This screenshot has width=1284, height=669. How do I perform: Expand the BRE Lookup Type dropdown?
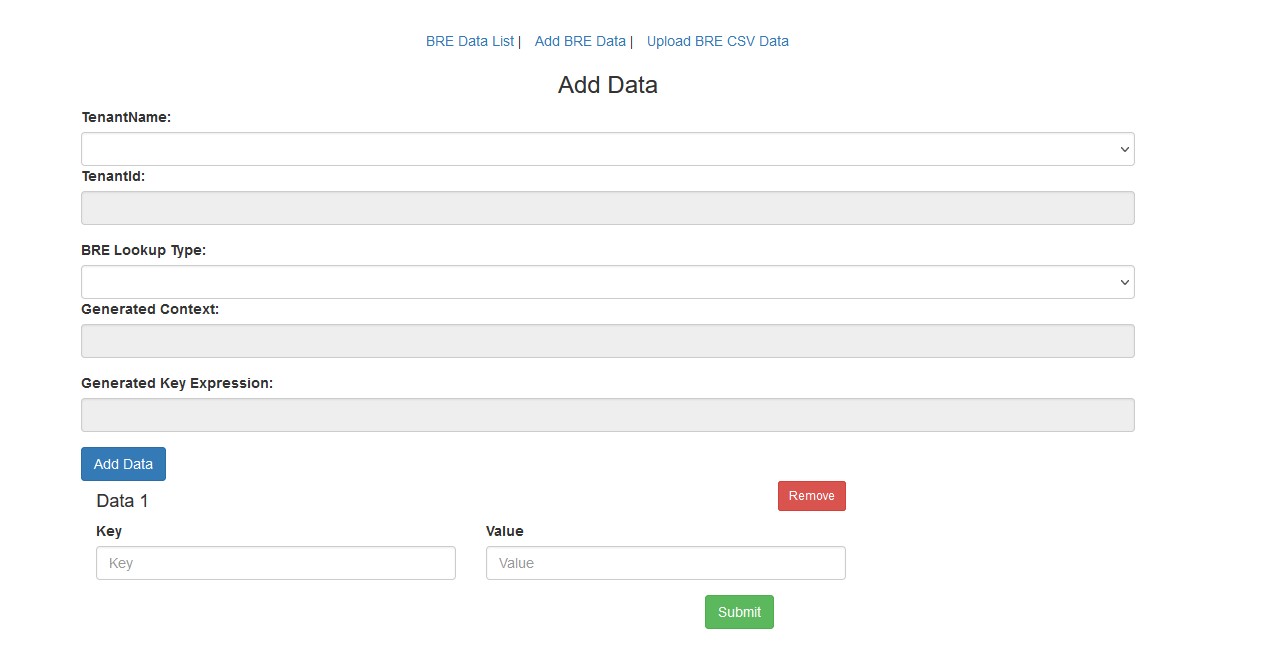point(607,281)
